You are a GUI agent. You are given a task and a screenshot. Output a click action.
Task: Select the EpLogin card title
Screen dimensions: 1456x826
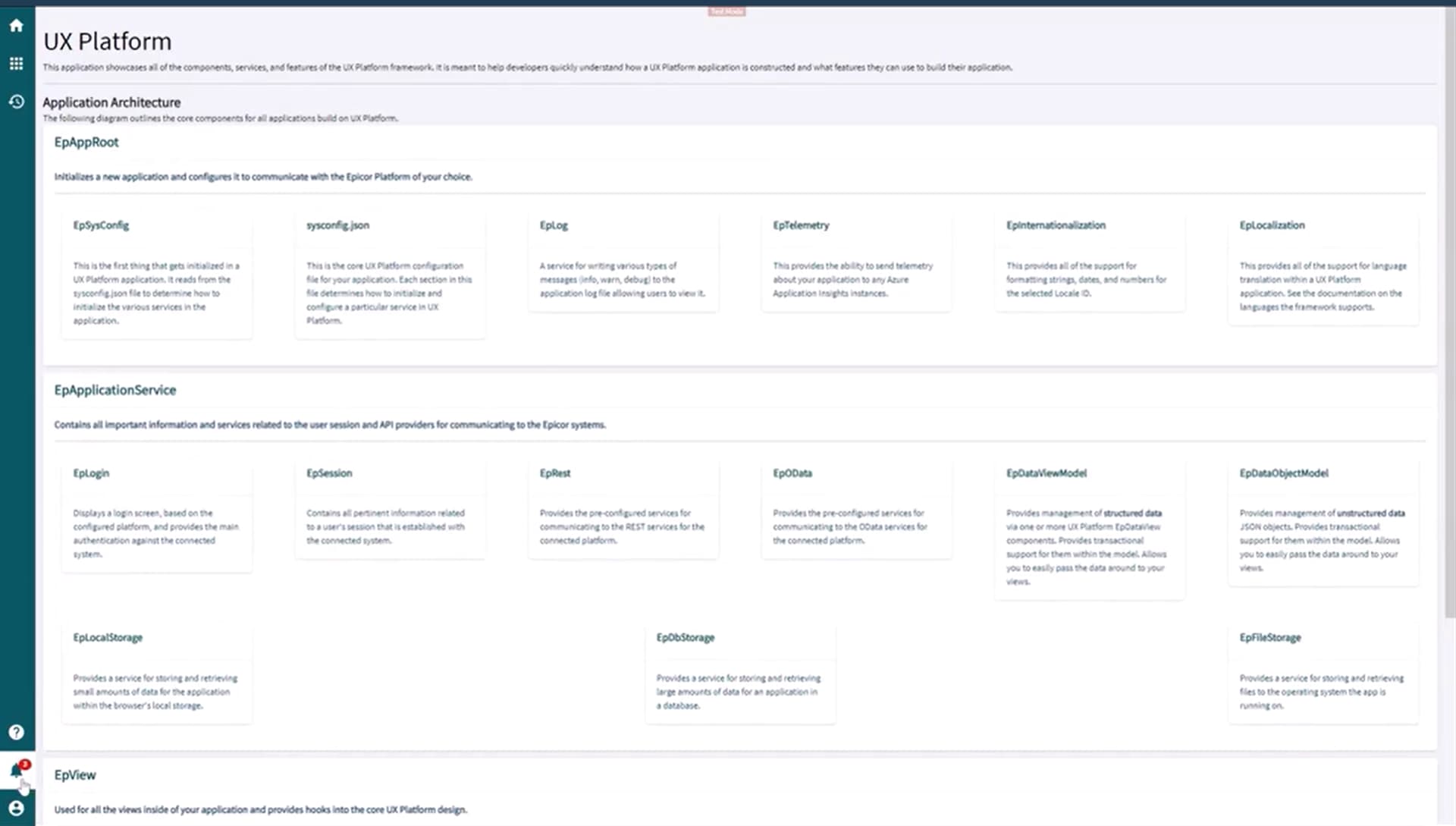(91, 473)
